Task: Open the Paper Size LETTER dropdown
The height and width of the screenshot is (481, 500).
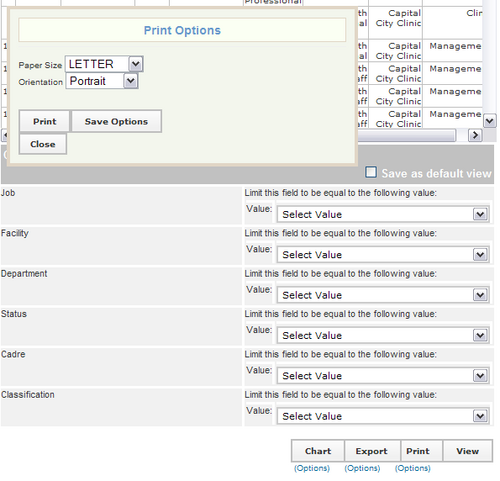Action: pos(104,64)
